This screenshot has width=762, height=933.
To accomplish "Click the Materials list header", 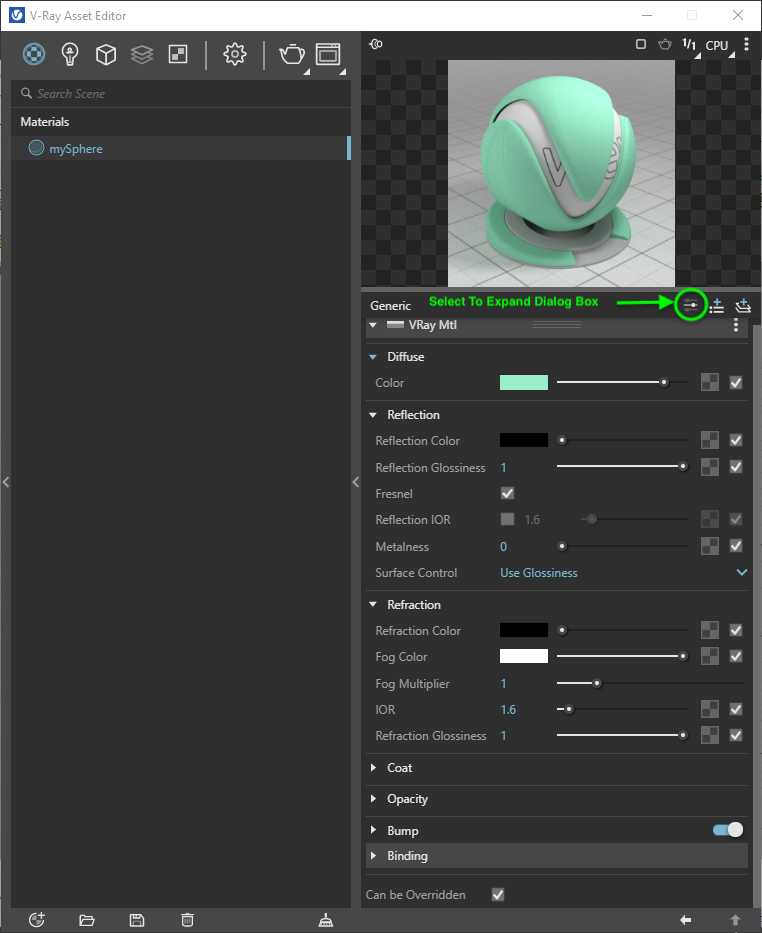I will [45, 122].
